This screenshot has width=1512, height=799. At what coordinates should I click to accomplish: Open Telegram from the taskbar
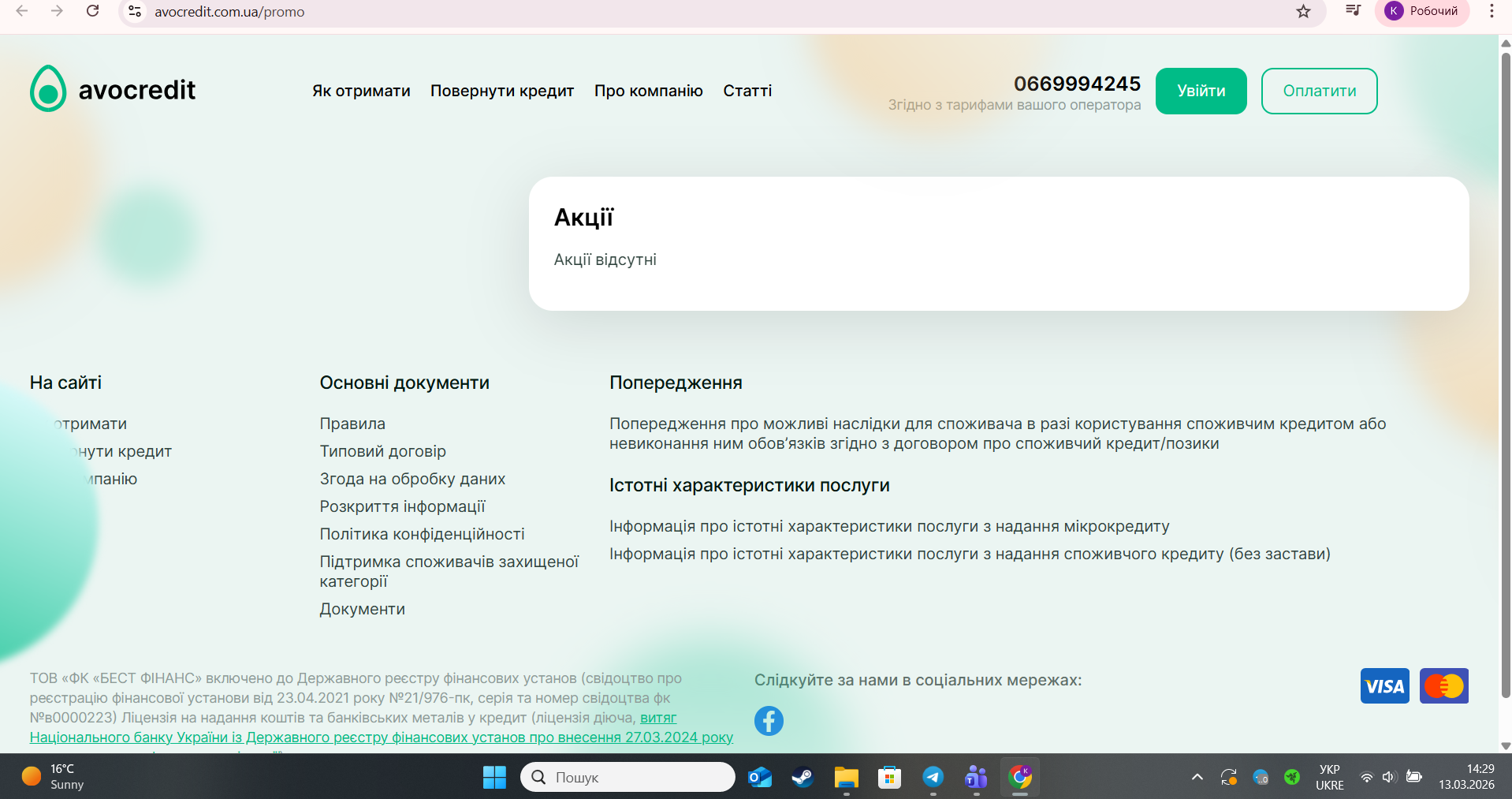pyautogui.click(x=933, y=777)
